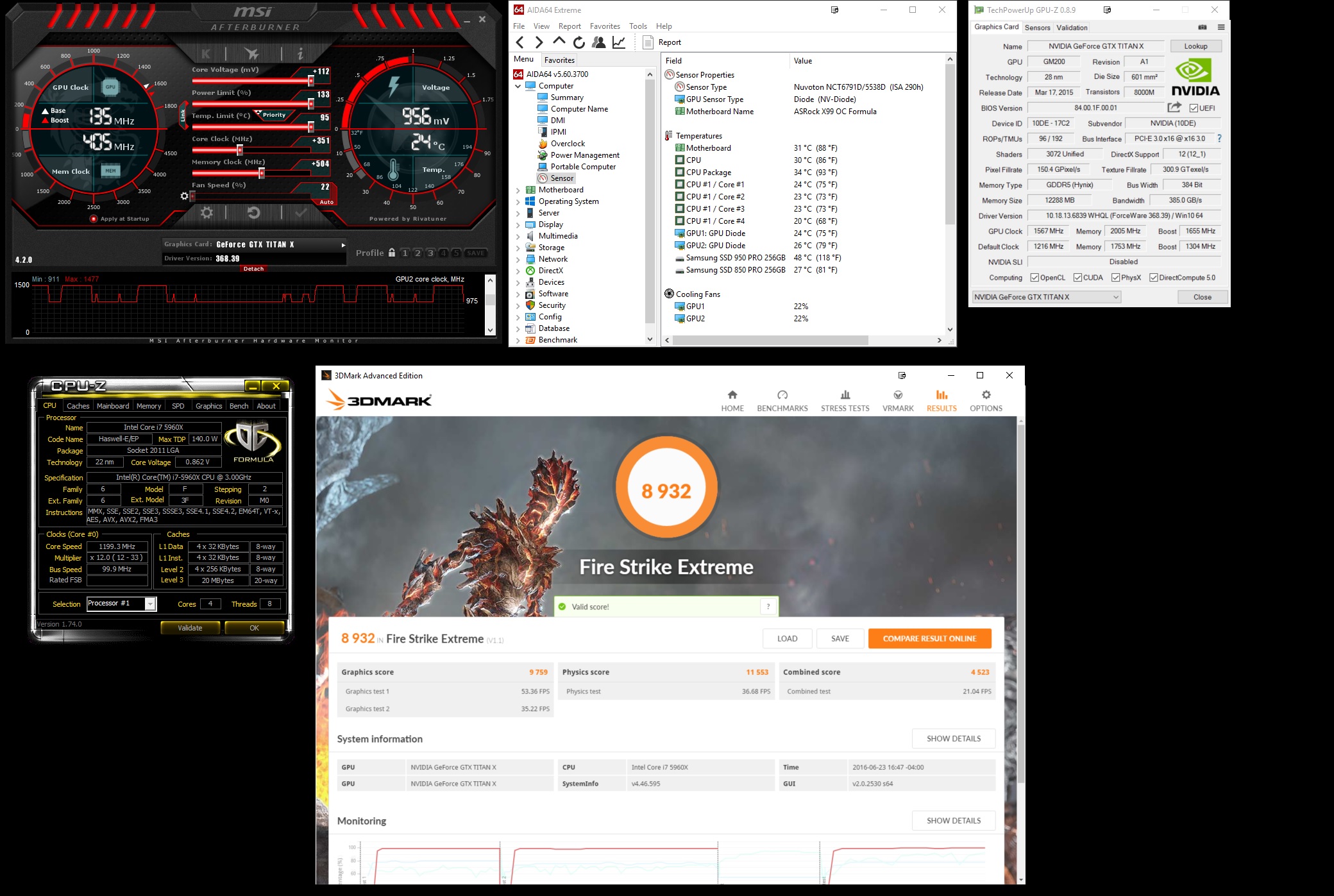Open AIDA64 graph chart icon
This screenshot has height=896, width=1334.
pyautogui.click(x=619, y=42)
